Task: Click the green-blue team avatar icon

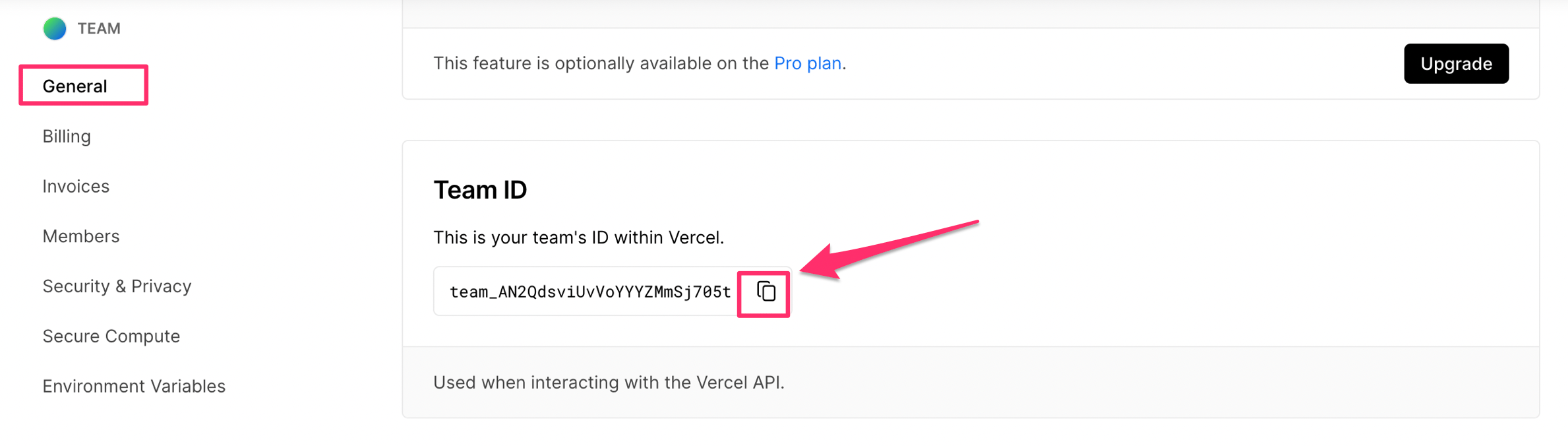Action: pos(55,28)
